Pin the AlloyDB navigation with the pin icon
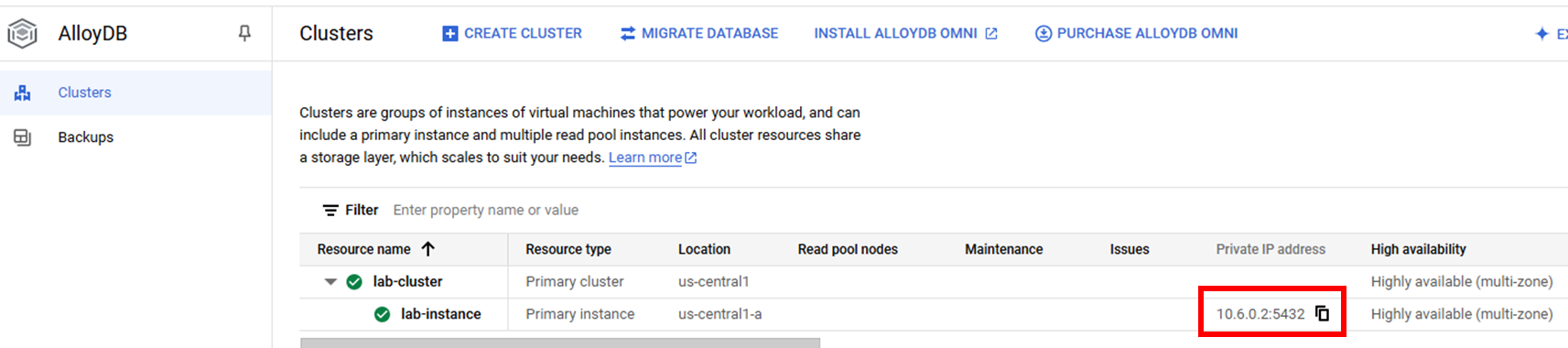Viewport: 1568px width, 348px height. tap(244, 33)
